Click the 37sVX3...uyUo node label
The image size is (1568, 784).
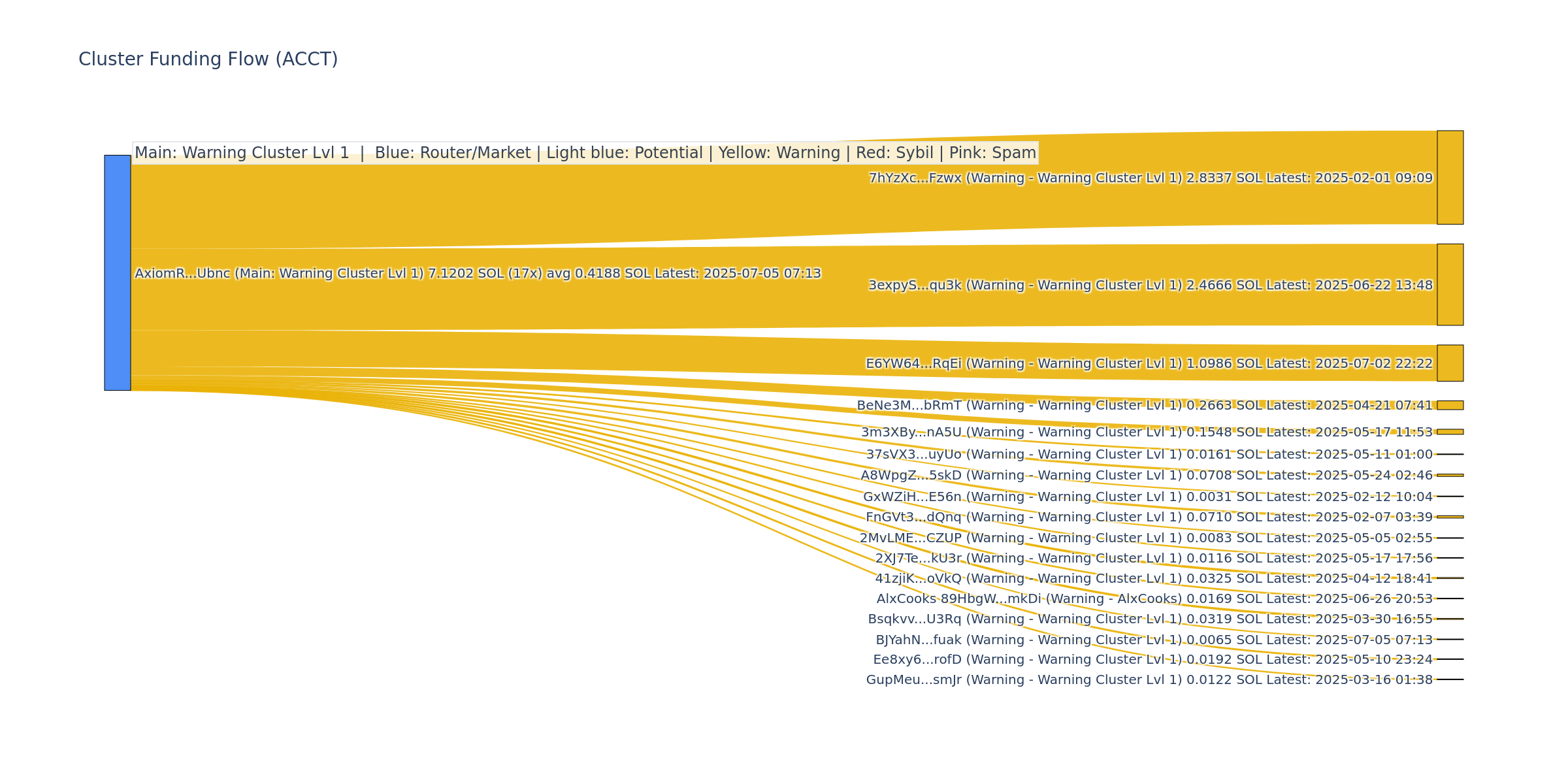pos(1149,454)
